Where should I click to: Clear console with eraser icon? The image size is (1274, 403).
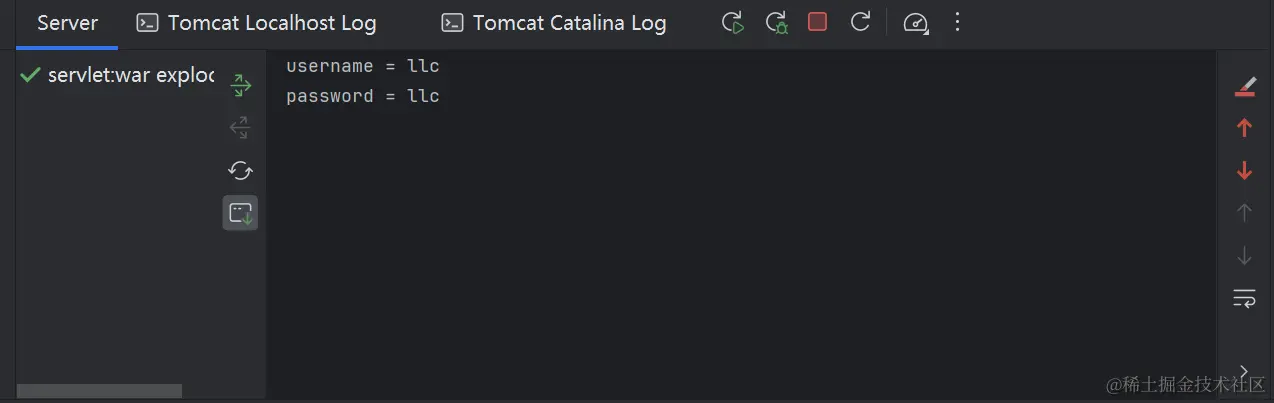tap(1244, 87)
